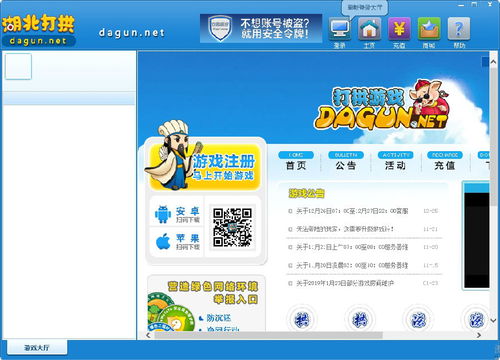Click the empty avatar box in left panel
Viewport: 500px width, 360px height.
coord(18,66)
